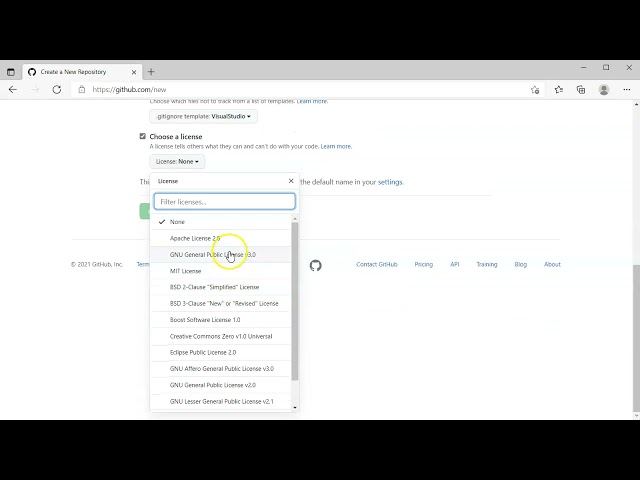The height and width of the screenshot is (480, 640).
Task: Click license list scroll down arrow
Action: [295, 407]
